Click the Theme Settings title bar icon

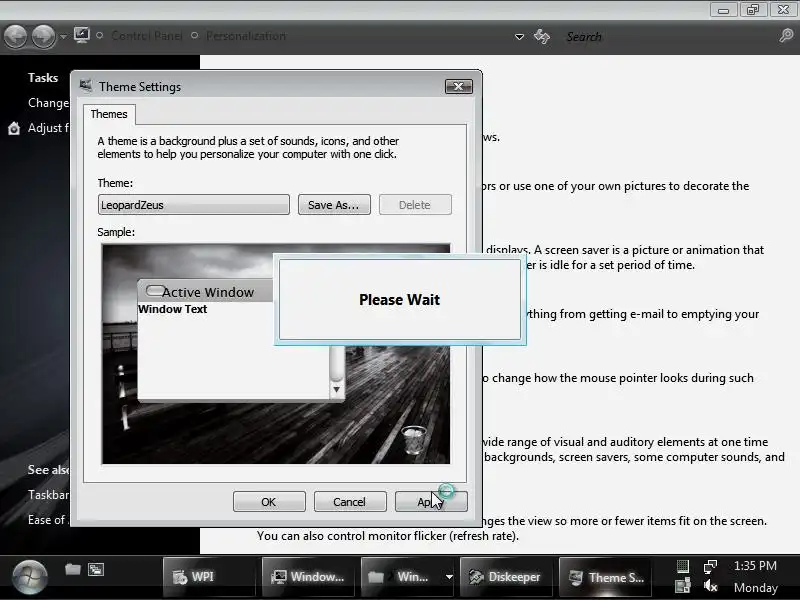[x=86, y=86]
